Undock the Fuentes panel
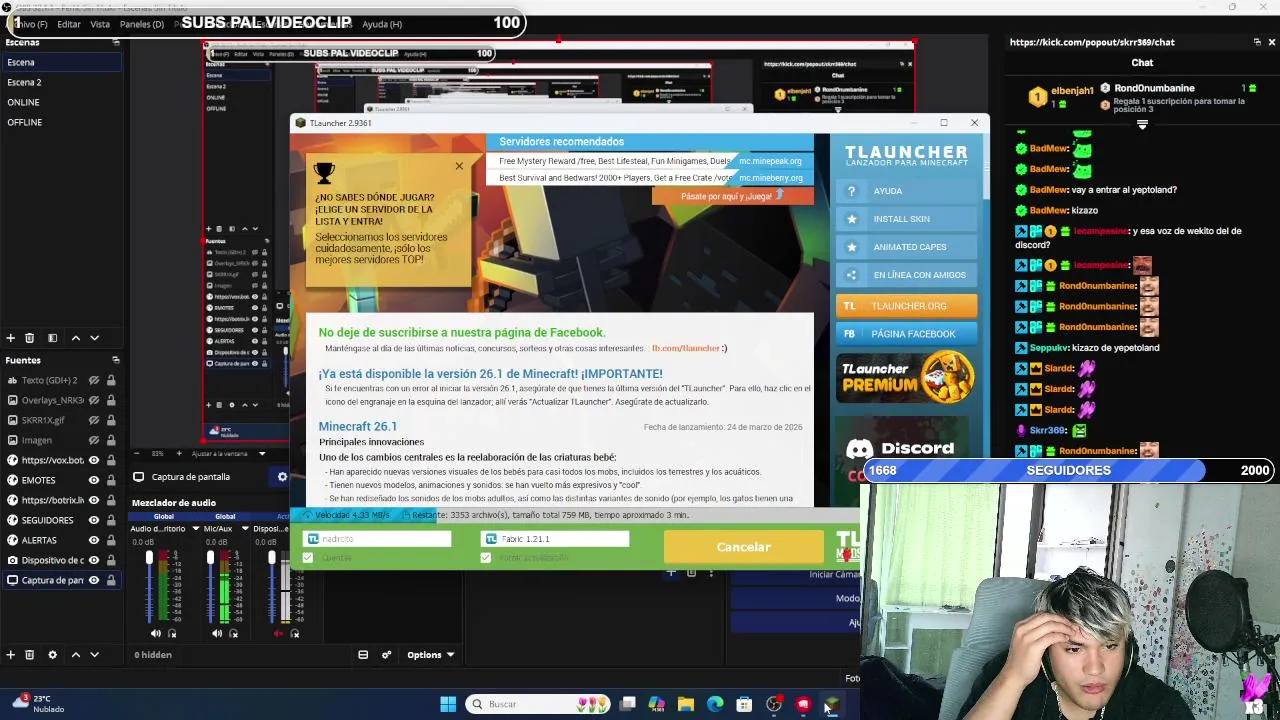 click(x=116, y=360)
